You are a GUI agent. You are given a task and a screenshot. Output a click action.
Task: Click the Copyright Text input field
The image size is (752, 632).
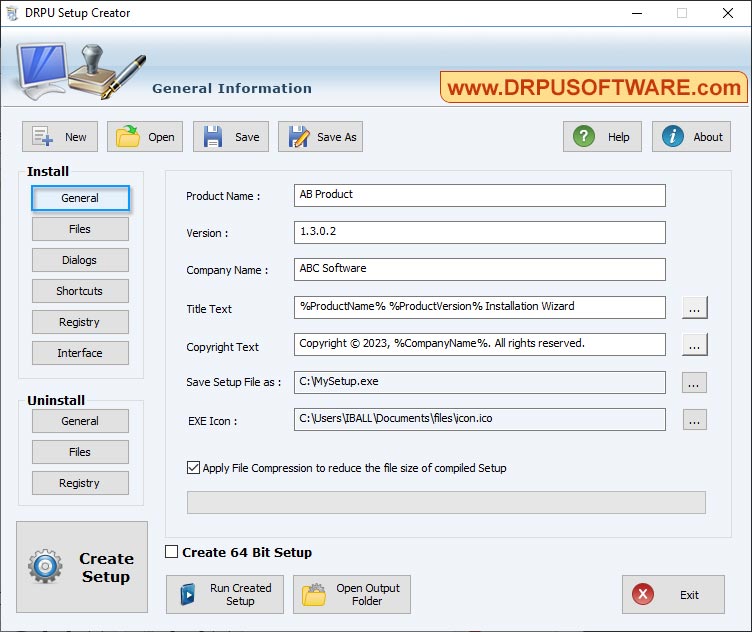480,345
